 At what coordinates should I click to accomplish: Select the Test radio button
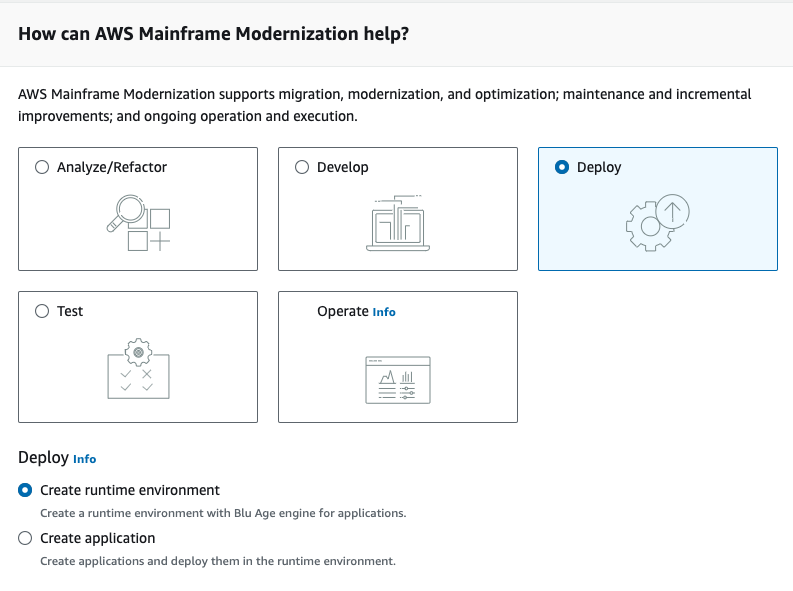coord(42,311)
